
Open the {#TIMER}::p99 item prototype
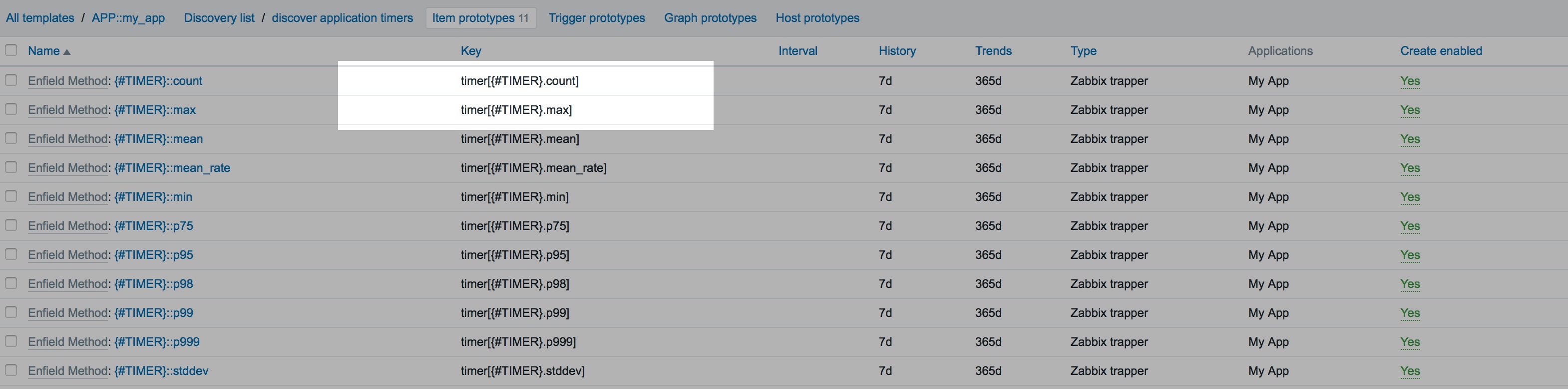click(x=153, y=312)
